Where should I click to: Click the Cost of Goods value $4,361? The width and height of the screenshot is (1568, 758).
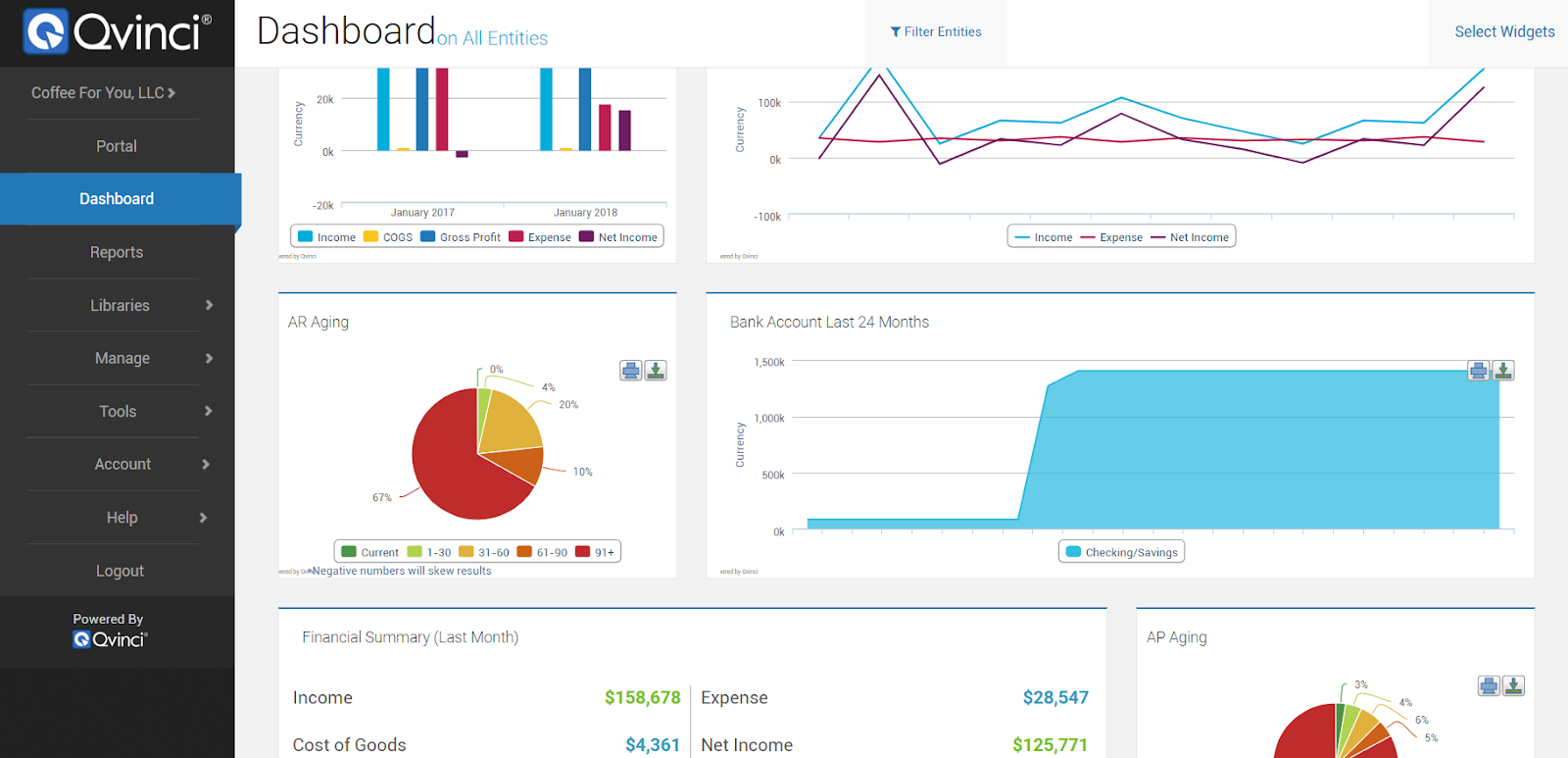653,745
